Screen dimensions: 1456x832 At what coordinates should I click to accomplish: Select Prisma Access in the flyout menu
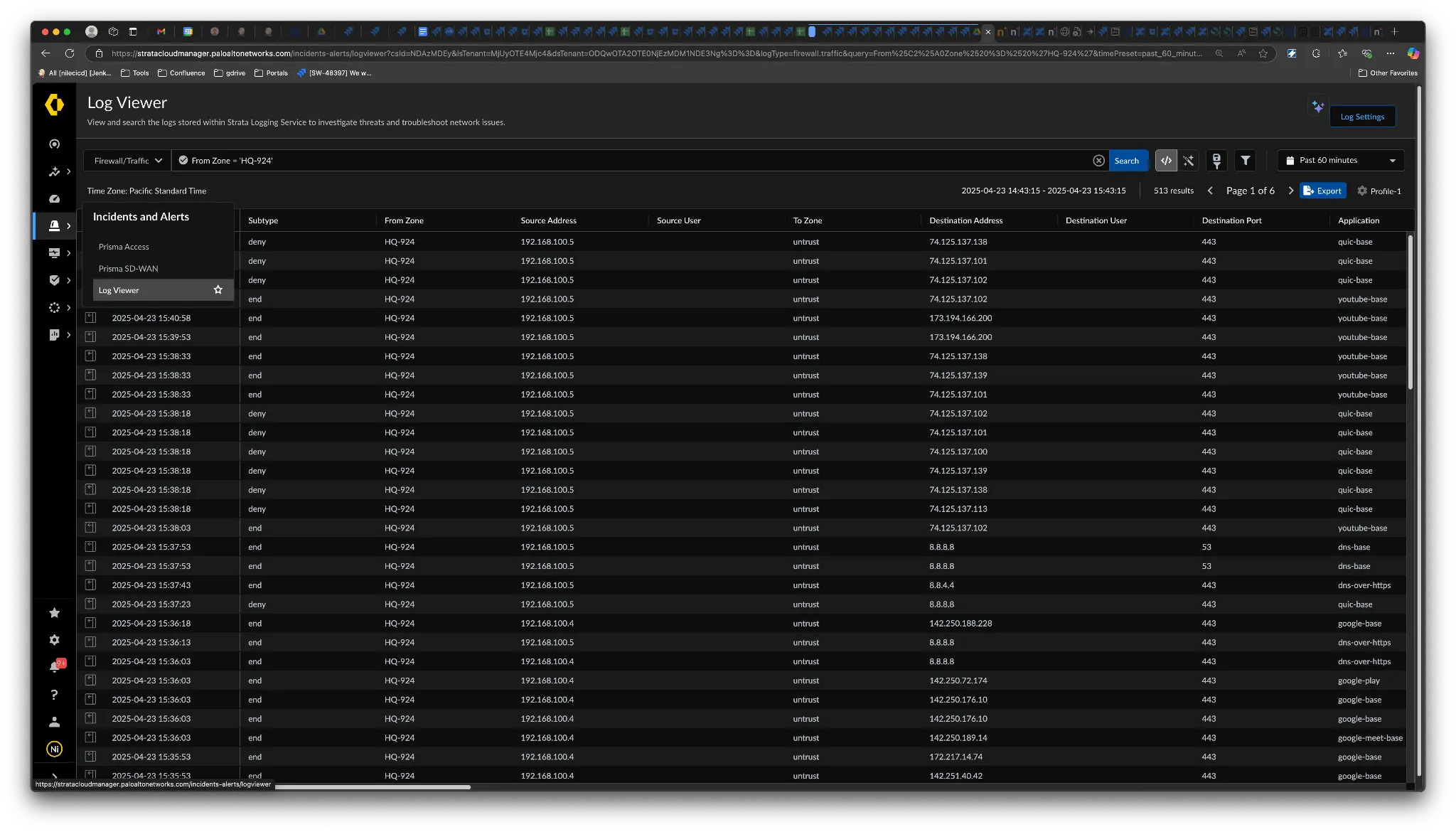click(x=124, y=247)
